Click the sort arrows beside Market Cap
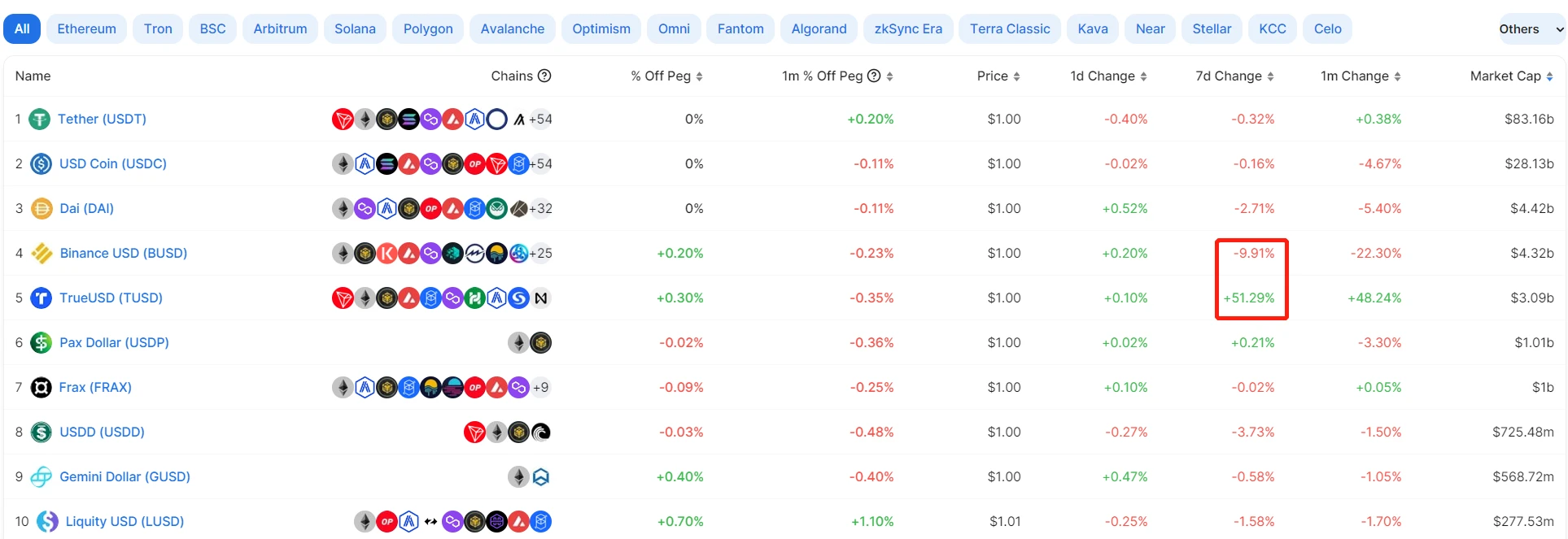The image size is (1568, 539). click(1549, 76)
